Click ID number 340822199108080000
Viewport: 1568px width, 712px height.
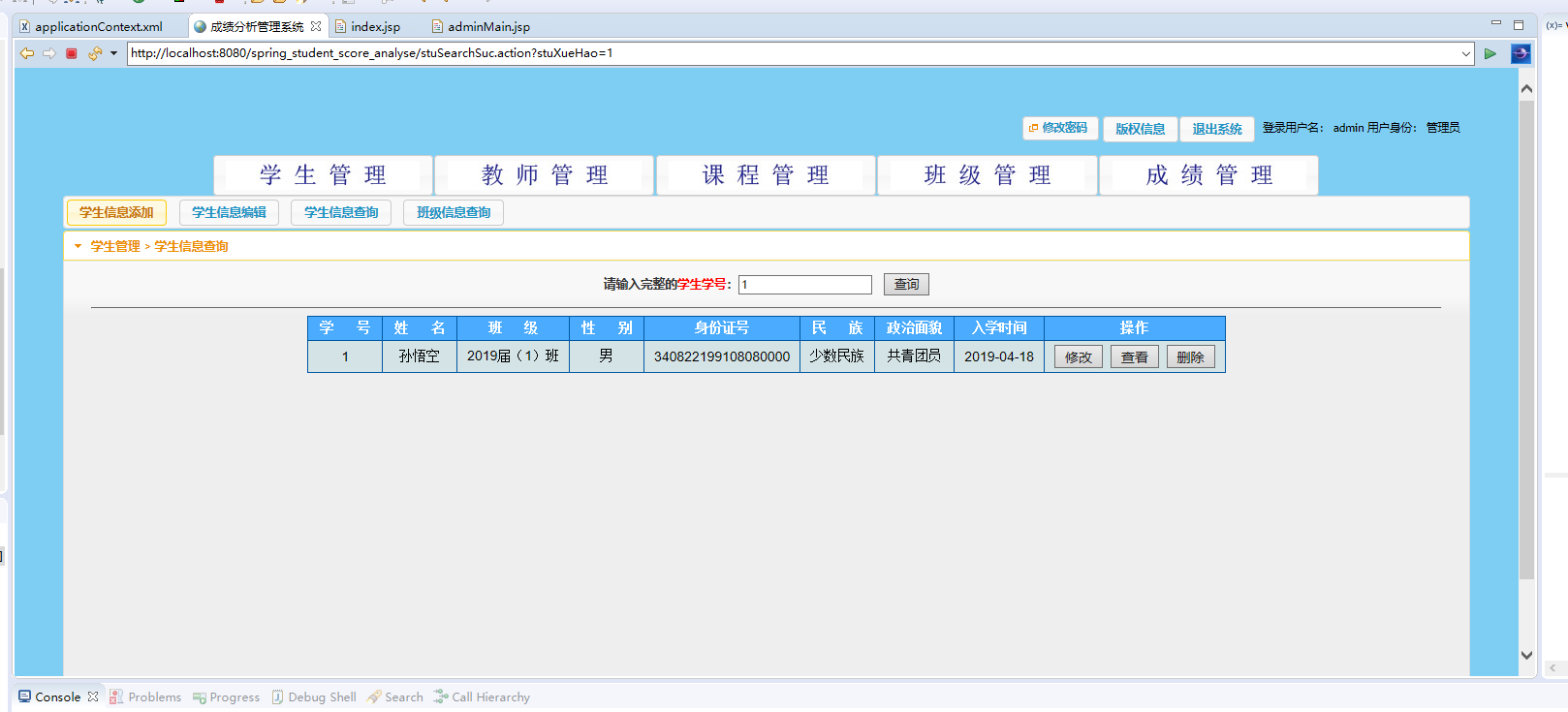coord(722,356)
